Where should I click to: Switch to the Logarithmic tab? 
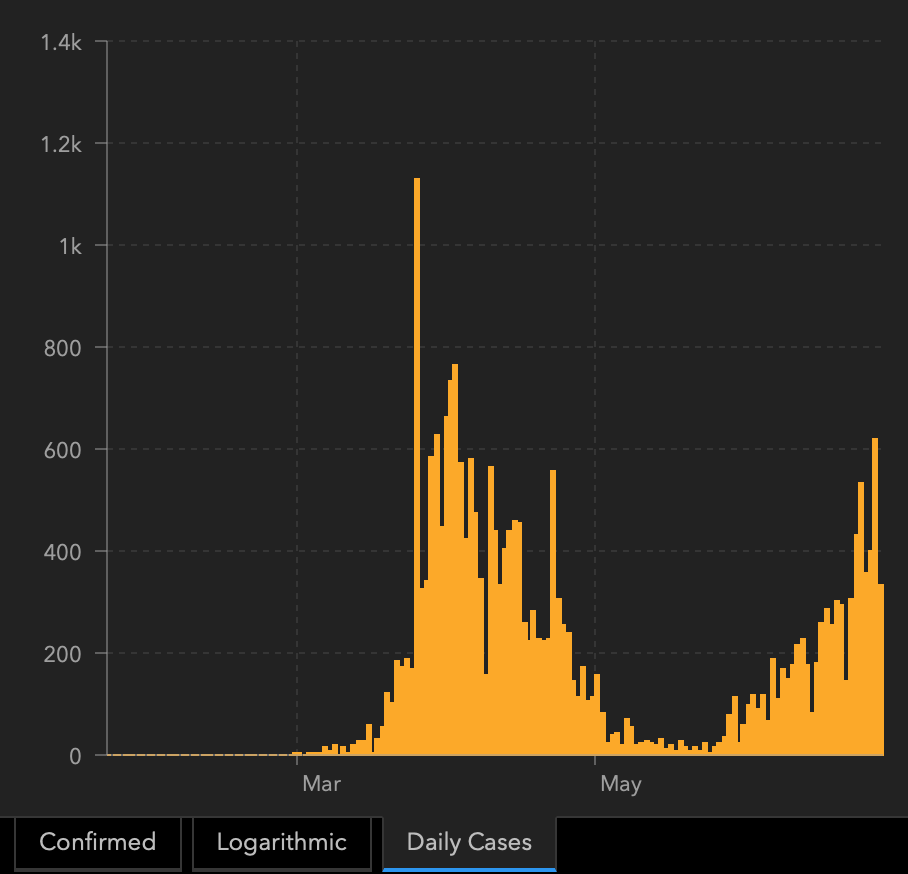pos(281,843)
